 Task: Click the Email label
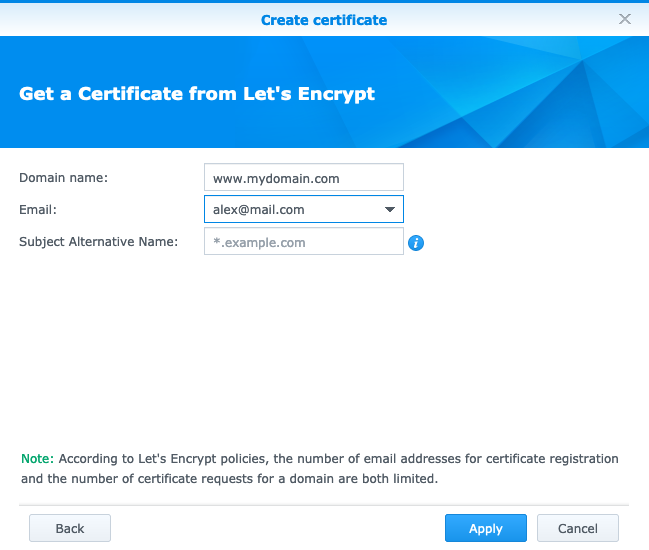pyautogui.click(x=38, y=209)
